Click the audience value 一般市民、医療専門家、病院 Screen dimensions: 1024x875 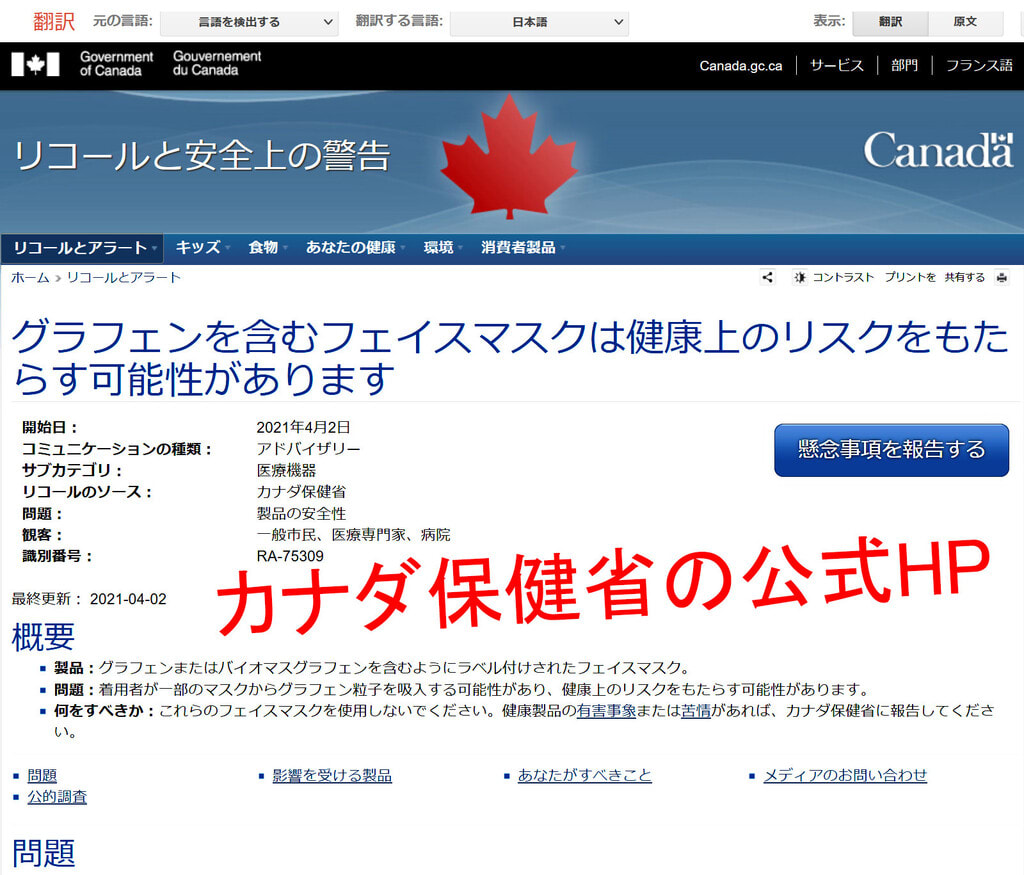point(353,535)
